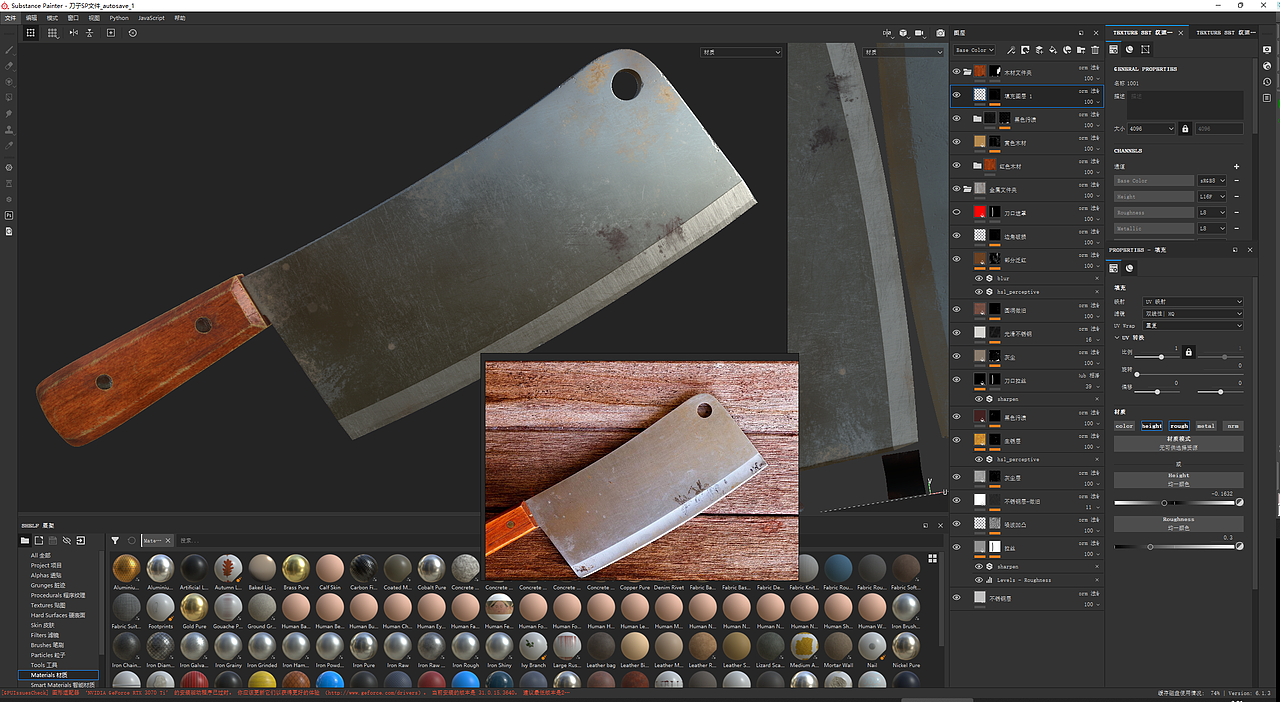Screen dimensions: 1280x702
Task: Open the JavaScript menu
Action: pyautogui.click(x=151, y=18)
